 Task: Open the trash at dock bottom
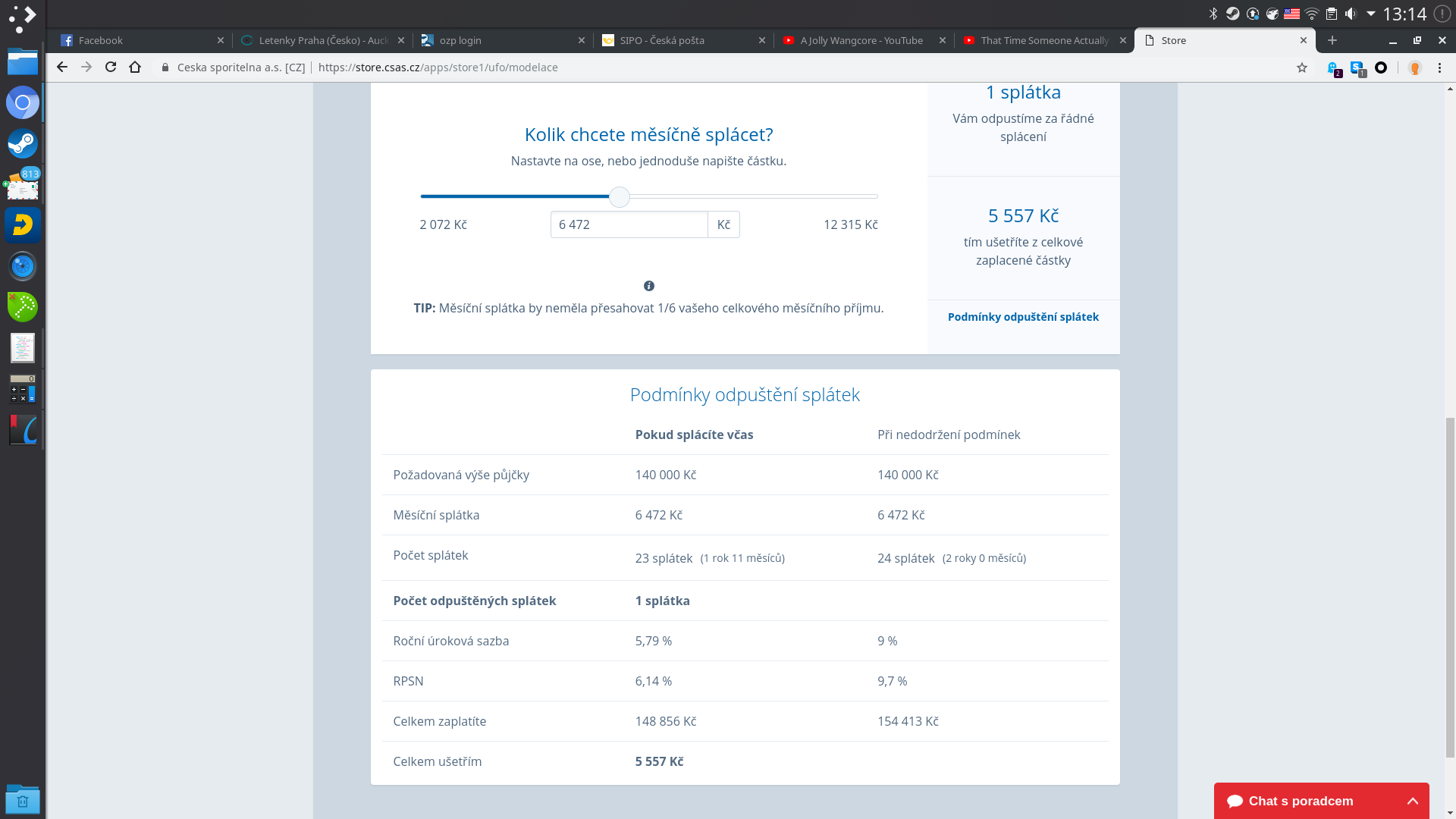[23, 799]
